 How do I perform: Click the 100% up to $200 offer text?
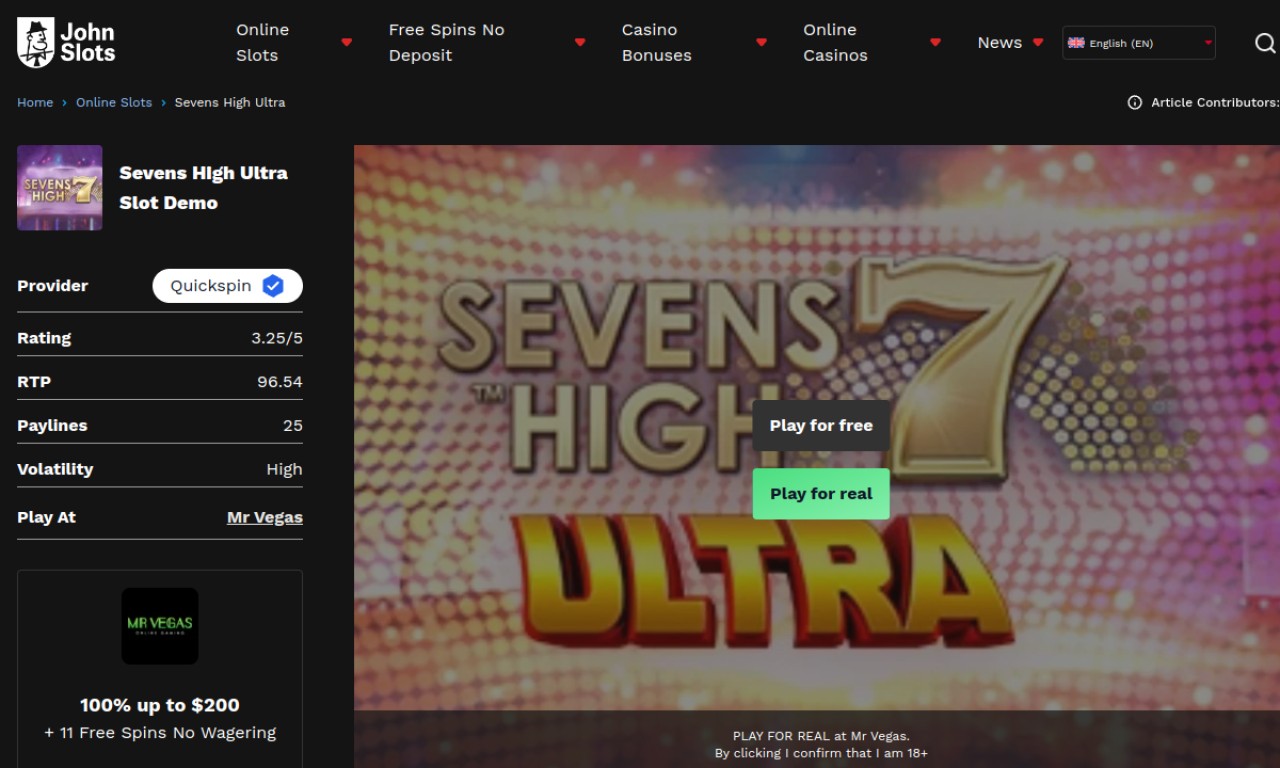tap(160, 705)
